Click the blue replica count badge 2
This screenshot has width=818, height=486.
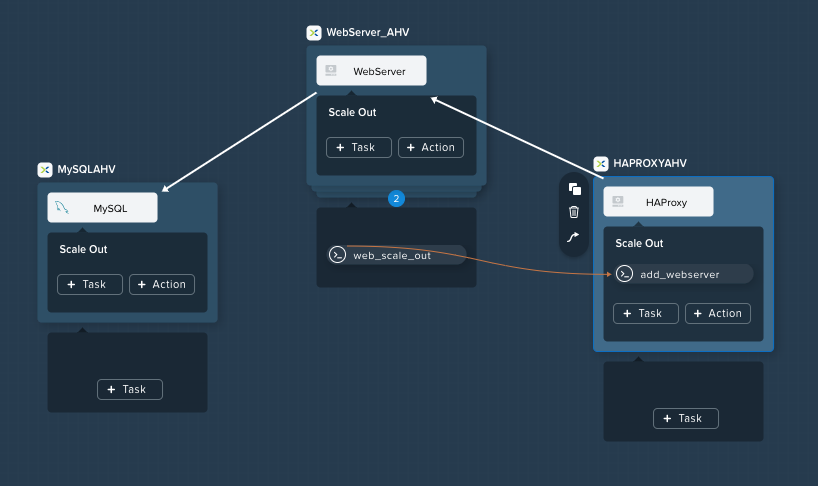[x=396, y=199]
